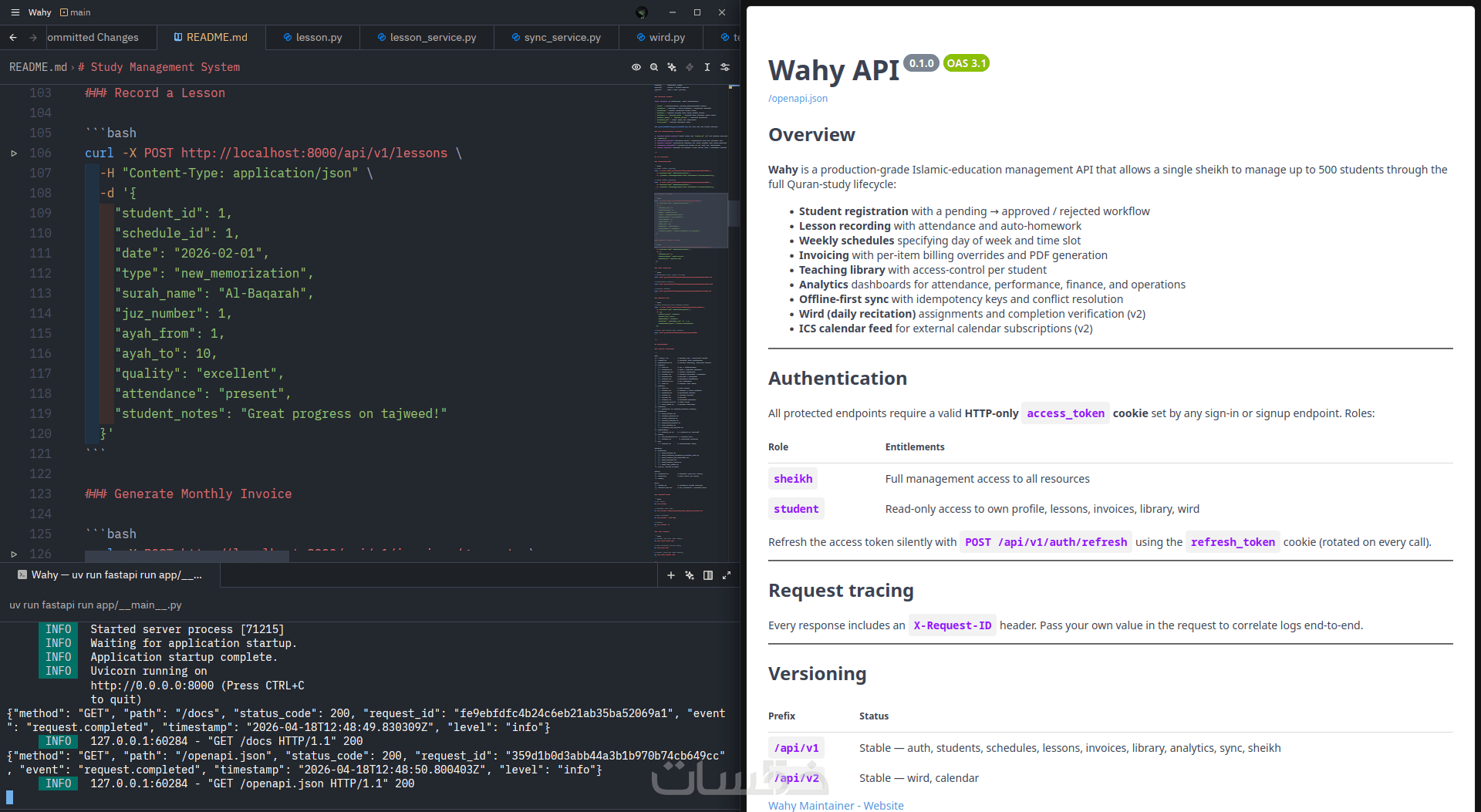Image resolution: width=1481 pixels, height=812 pixels.
Task: Go forward in editor navigation history
Action: [x=32, y=37]
